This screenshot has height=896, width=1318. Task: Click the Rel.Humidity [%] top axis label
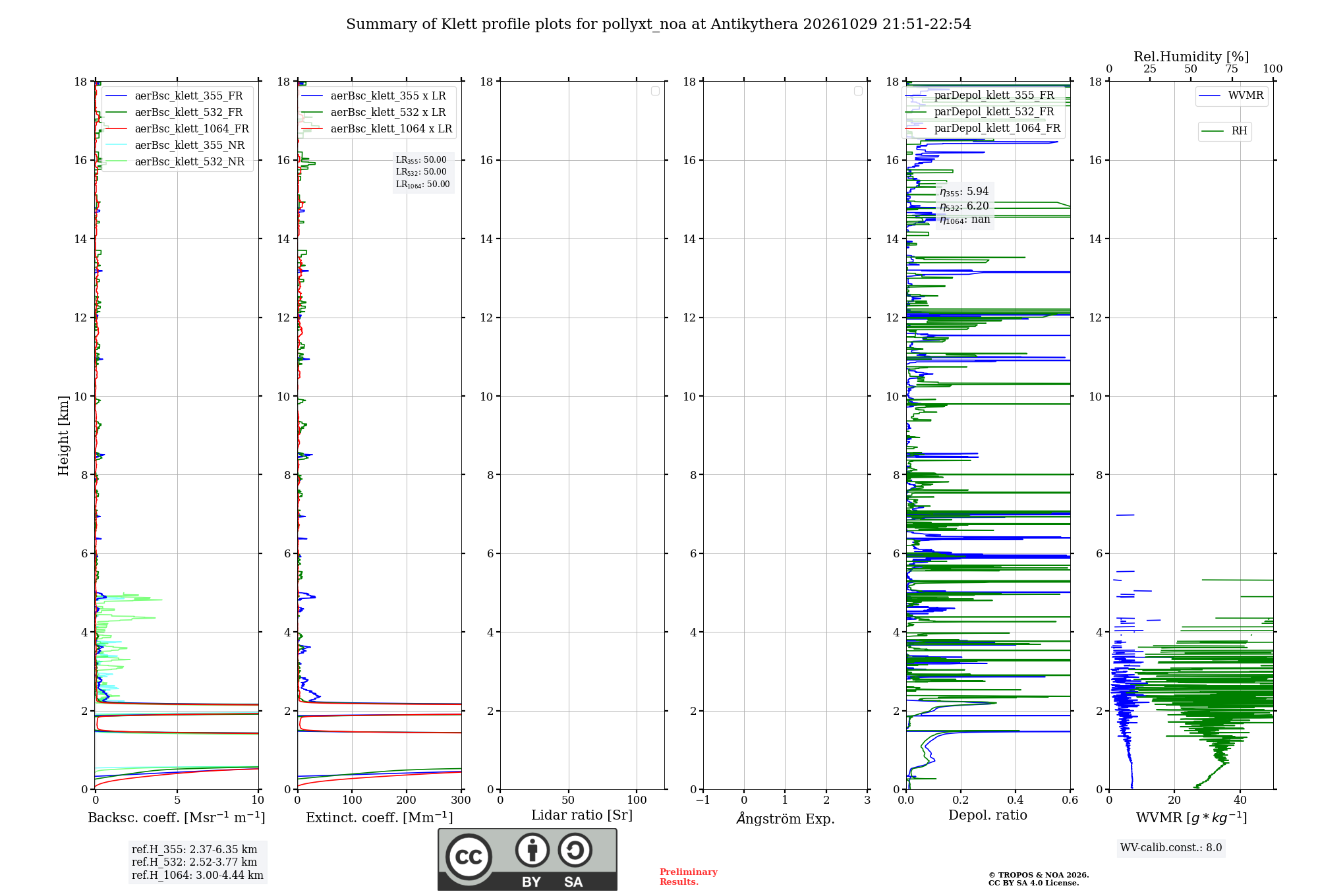[1191, 57]
